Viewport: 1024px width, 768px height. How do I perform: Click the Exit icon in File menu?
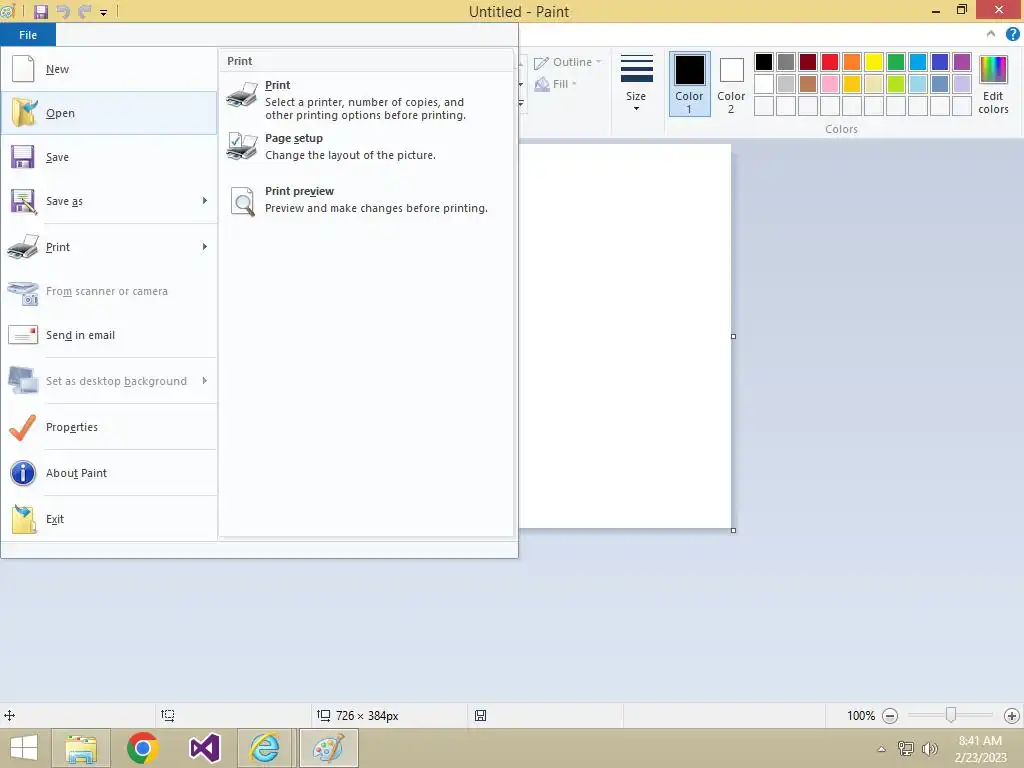[24, 519]
